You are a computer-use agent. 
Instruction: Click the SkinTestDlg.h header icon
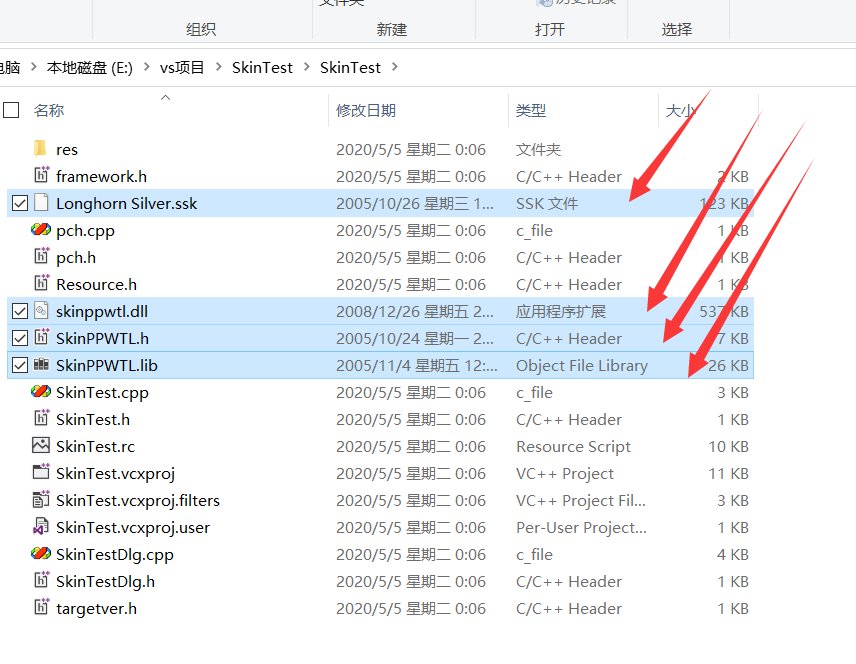click(41, 580)
